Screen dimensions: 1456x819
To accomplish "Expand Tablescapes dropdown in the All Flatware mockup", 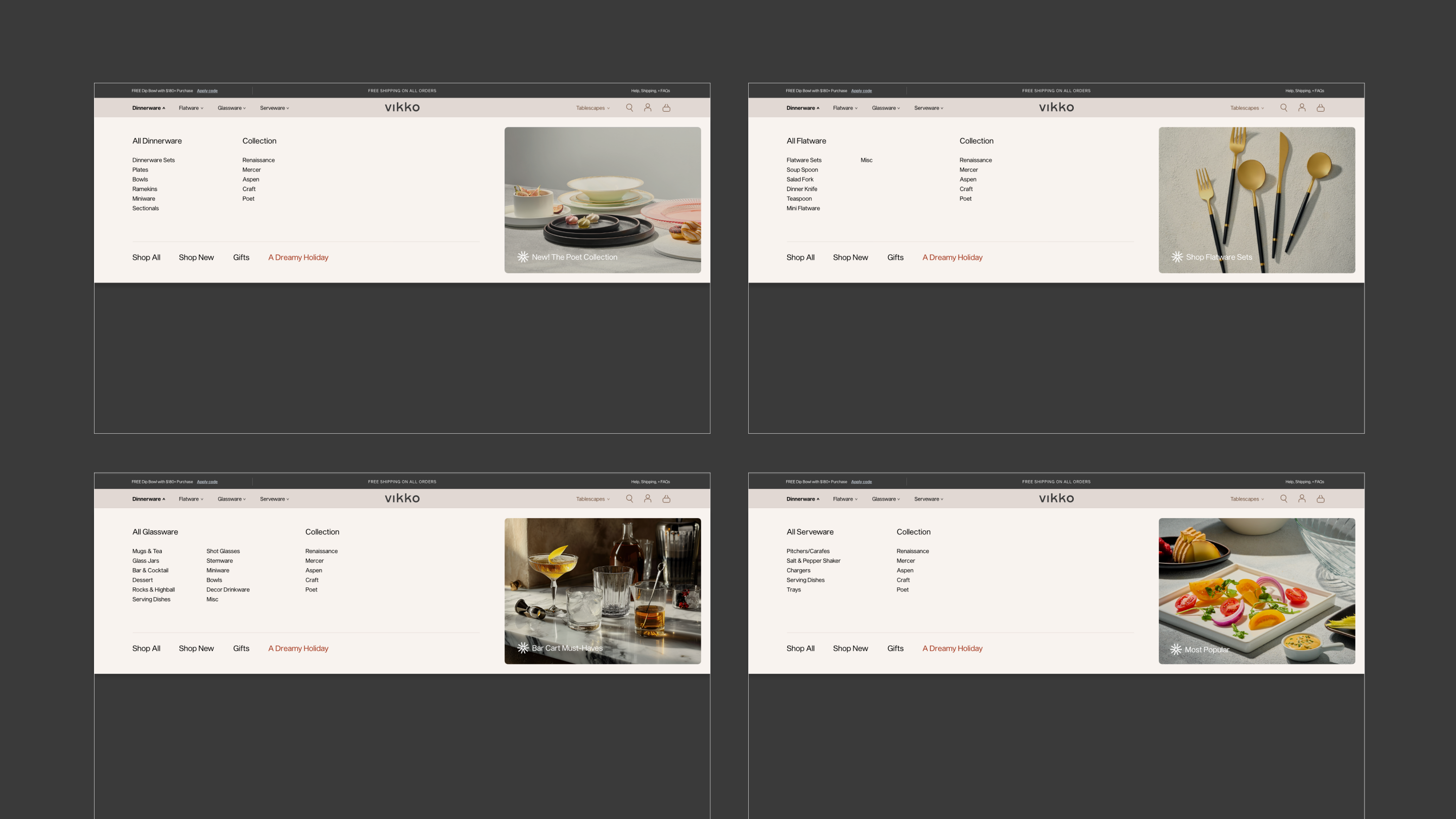I will 1247,108.
